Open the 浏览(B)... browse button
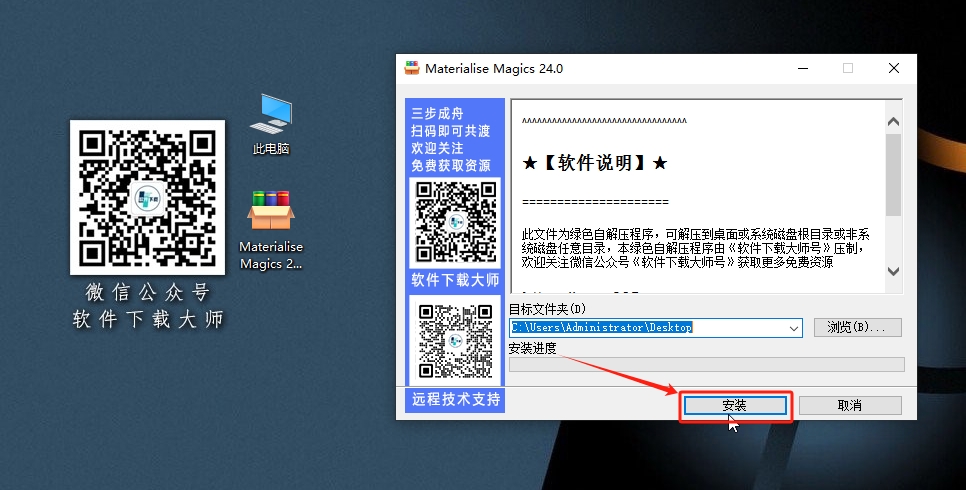The width and height of the screenshot is (966, 490). tap(857, 327)
